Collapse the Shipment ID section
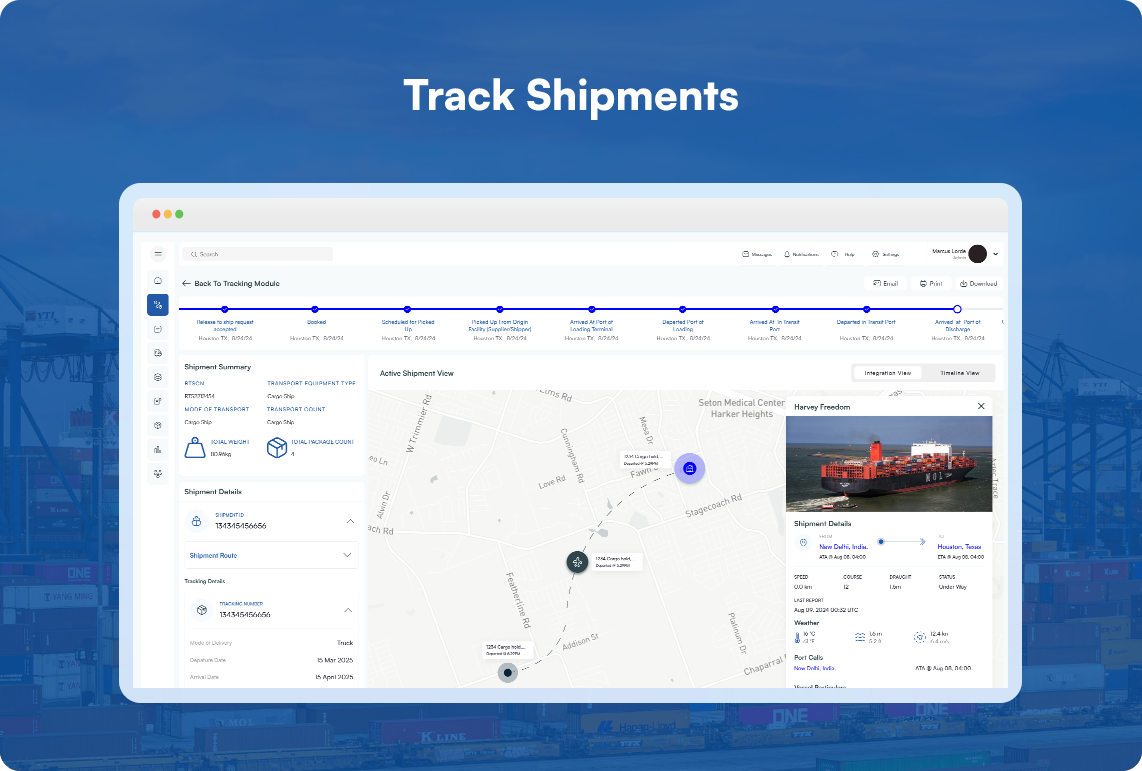The image size is (1142, 771). tap(350, 521)
